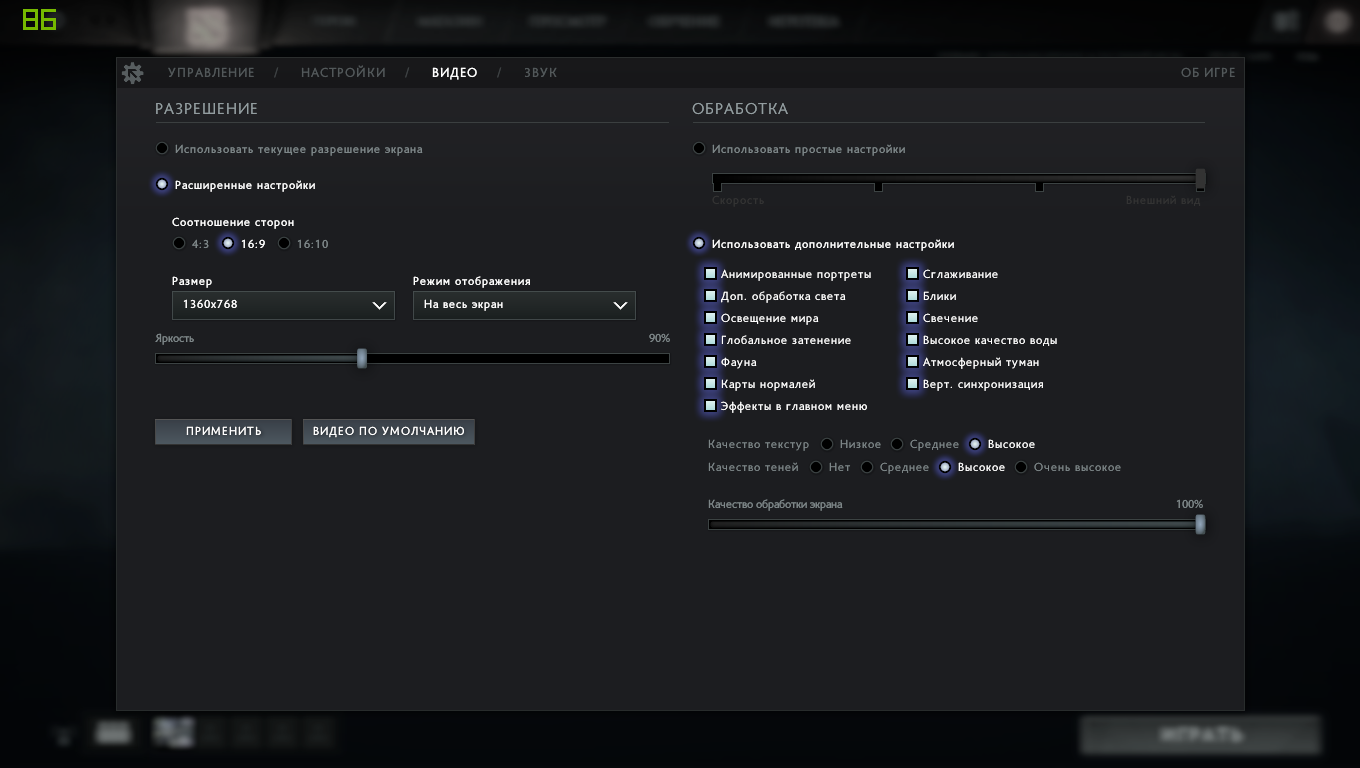Select 'Использовать текущее разрешение экрана' option
Image resolution: width=1360 pixels, height=768 pixels.
162,149
